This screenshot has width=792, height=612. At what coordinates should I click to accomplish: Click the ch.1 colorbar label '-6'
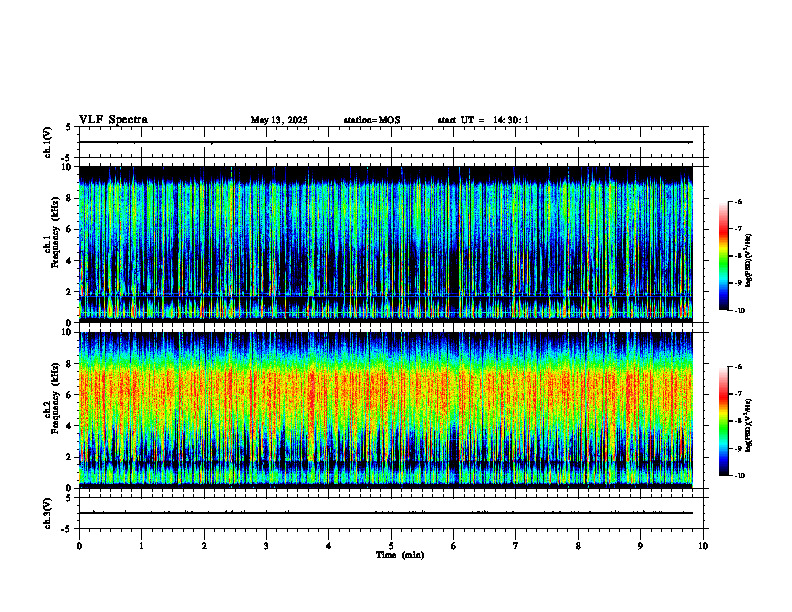click(738, 201)
